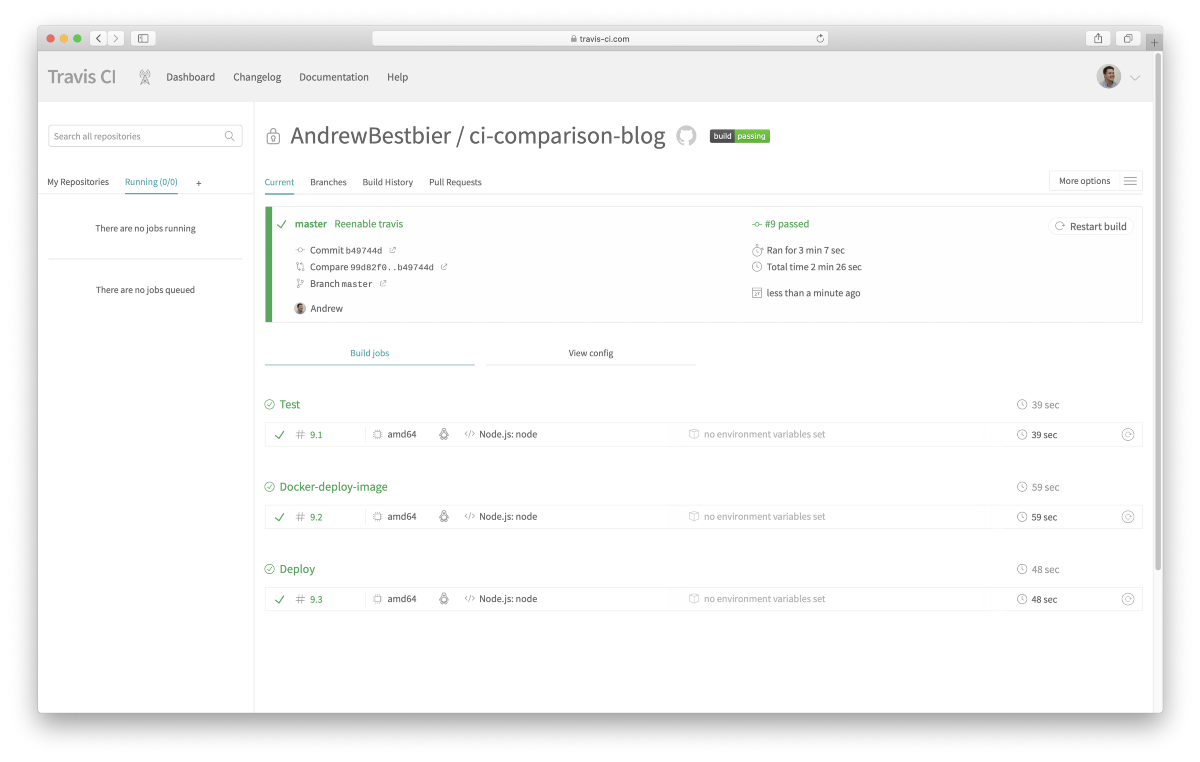Viewport: 1200px width, 762px height.
Task: Click the user avatar in header
Action: (x=1109, y=77)
